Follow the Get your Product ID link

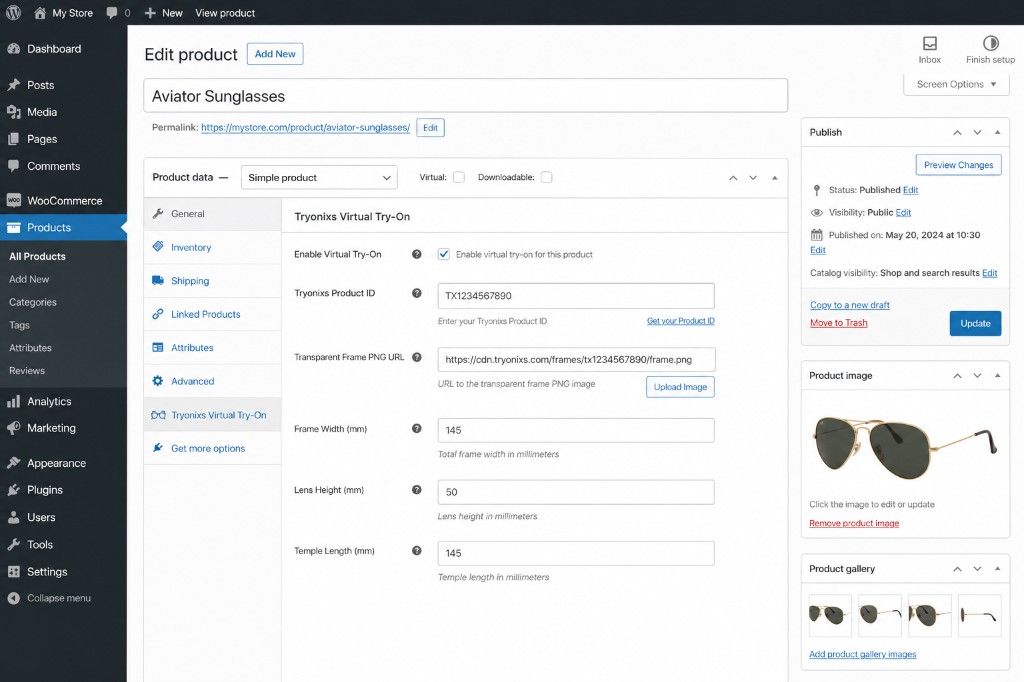pyautogui.click(x=680, y=321)
